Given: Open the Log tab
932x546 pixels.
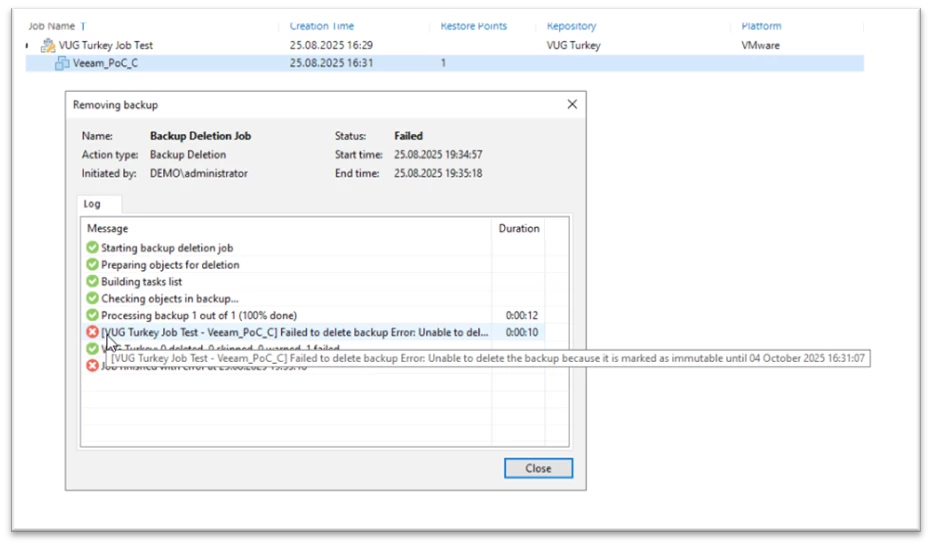Looking at the screenshot, I should (92, 204).
